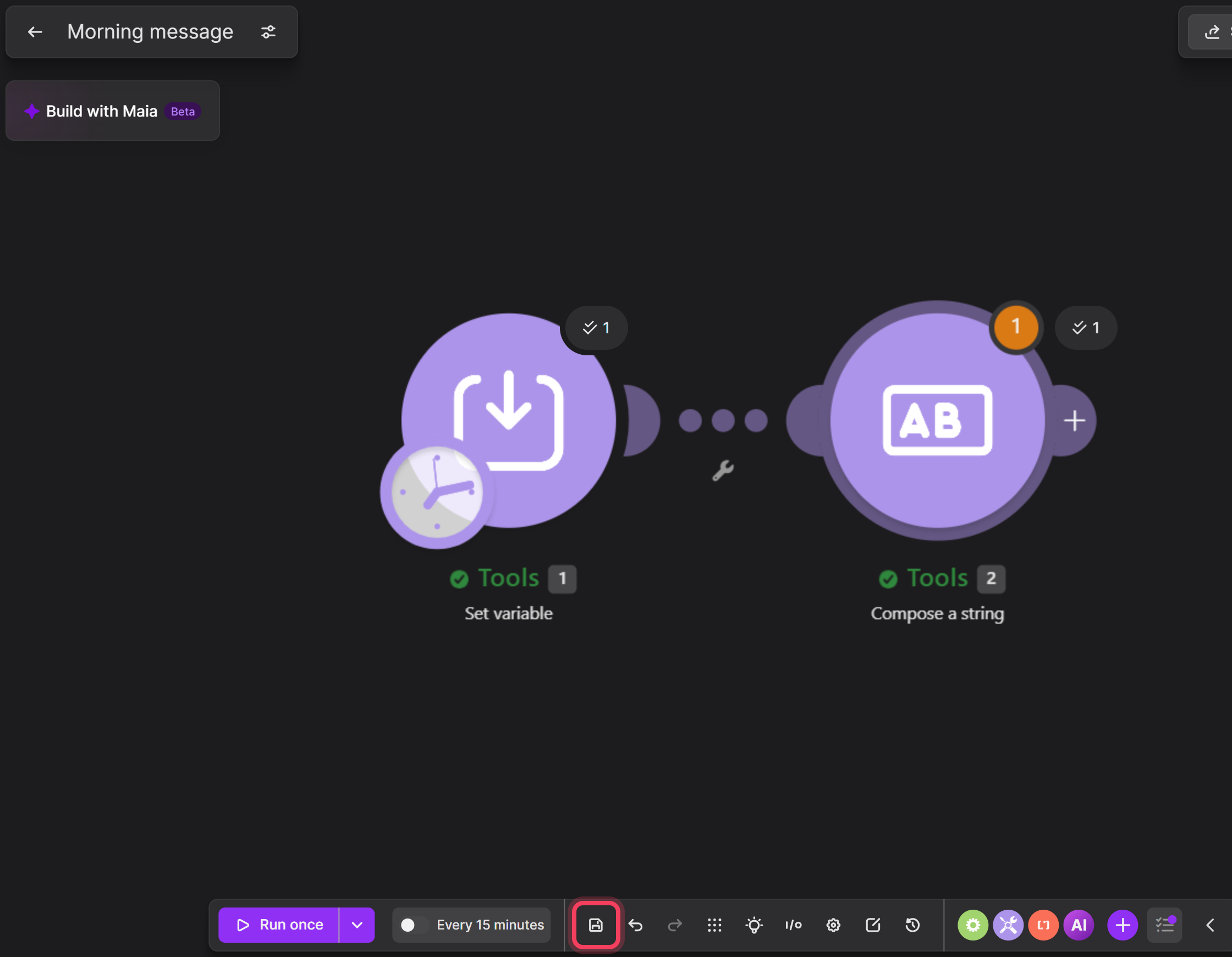
Task: Open the auto-align grid icon
Action: pyautogui.click(x=714, y=925)
